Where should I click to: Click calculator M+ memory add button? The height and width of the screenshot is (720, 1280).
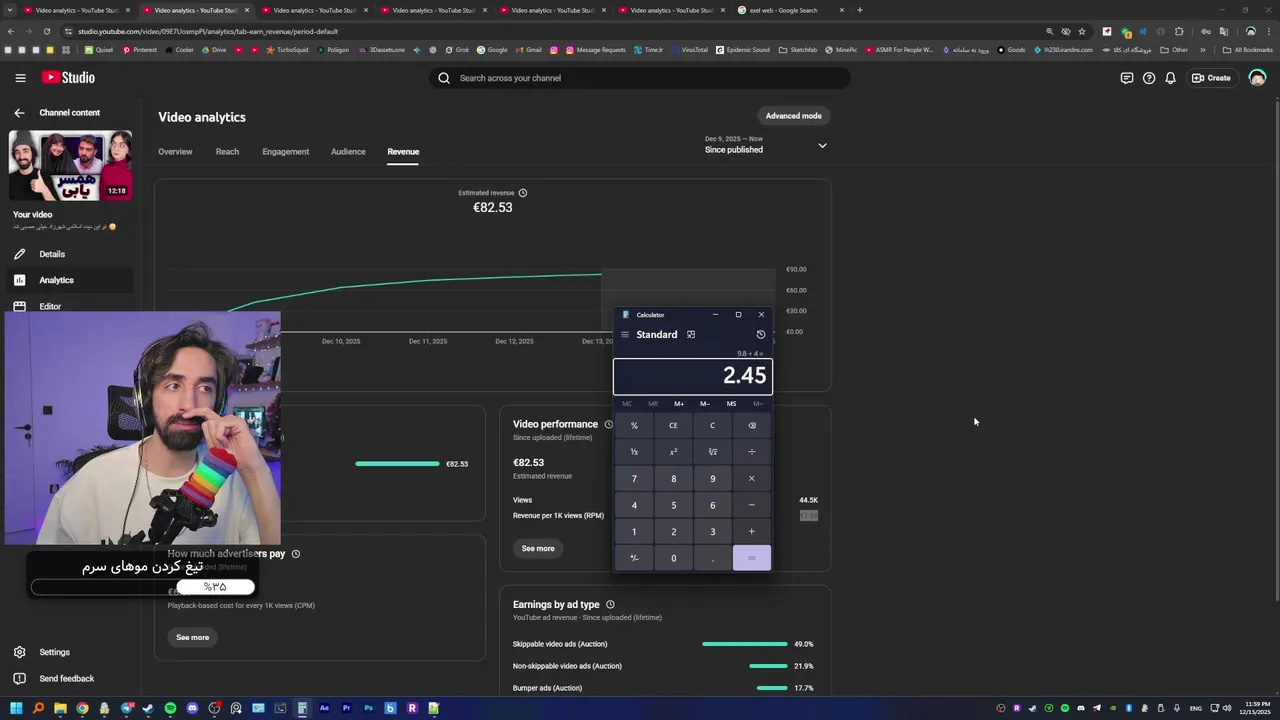[x=679, y=404]
